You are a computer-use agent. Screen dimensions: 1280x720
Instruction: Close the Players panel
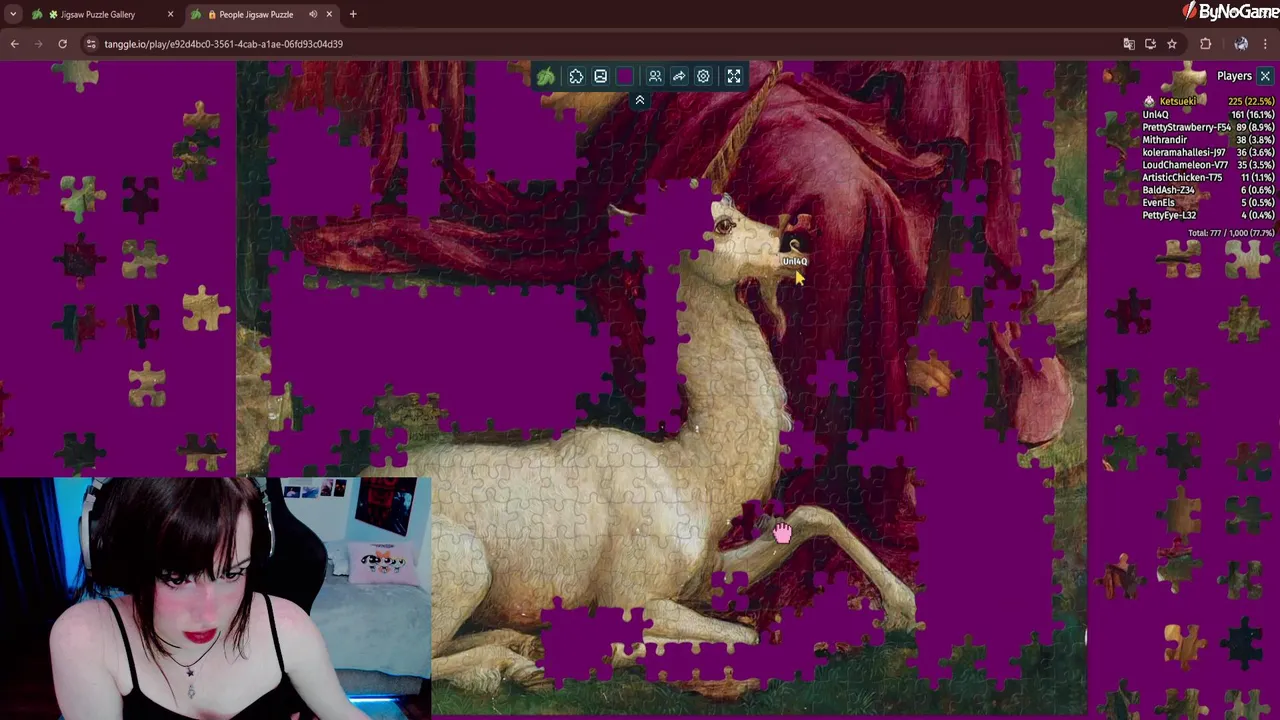pyautogui.click(x=1265, y=76)
